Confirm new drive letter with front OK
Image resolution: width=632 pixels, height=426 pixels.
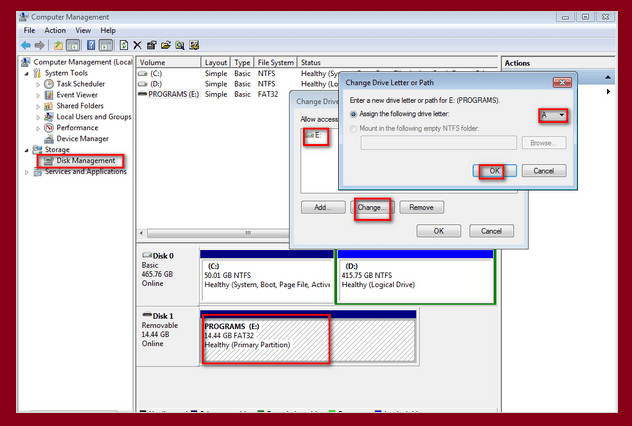pos(495,171)
